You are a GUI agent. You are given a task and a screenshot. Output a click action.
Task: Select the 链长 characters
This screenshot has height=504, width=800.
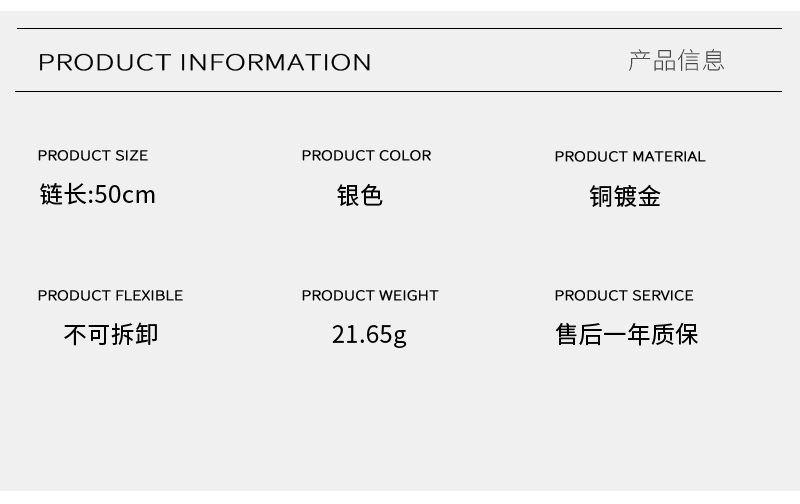click(x=64, y=194)
